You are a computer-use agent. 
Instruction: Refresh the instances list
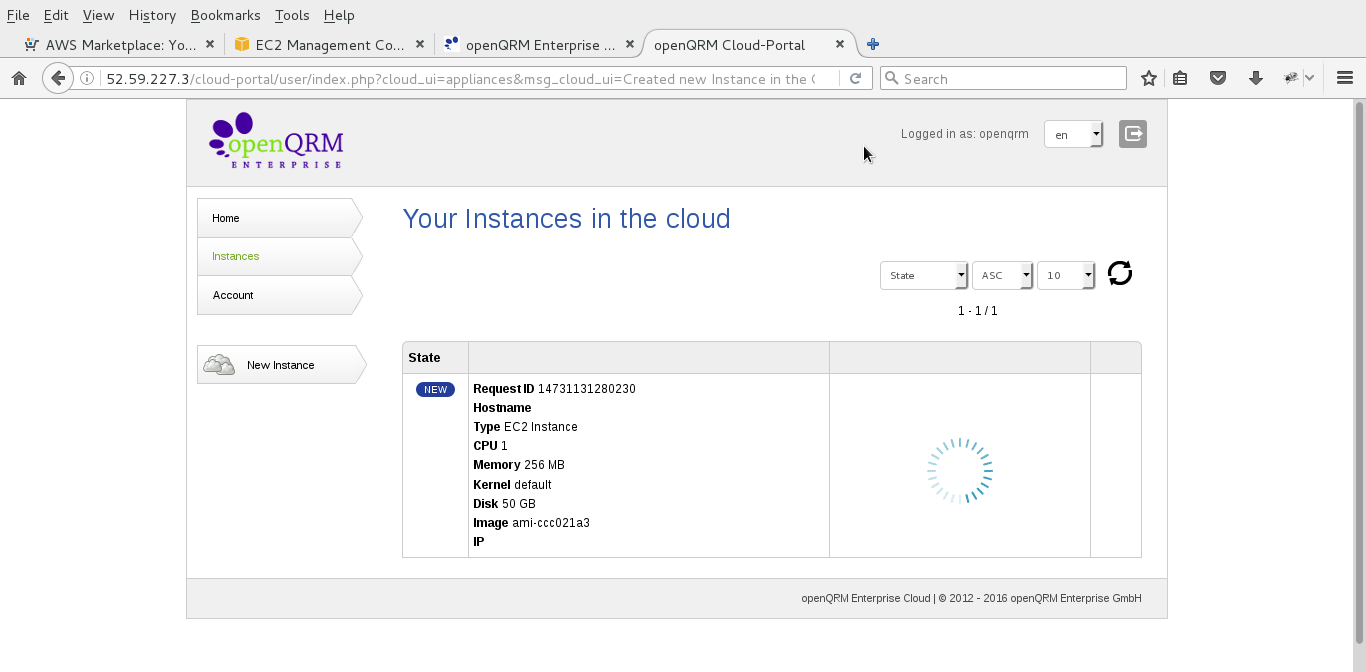[1120, 273]
